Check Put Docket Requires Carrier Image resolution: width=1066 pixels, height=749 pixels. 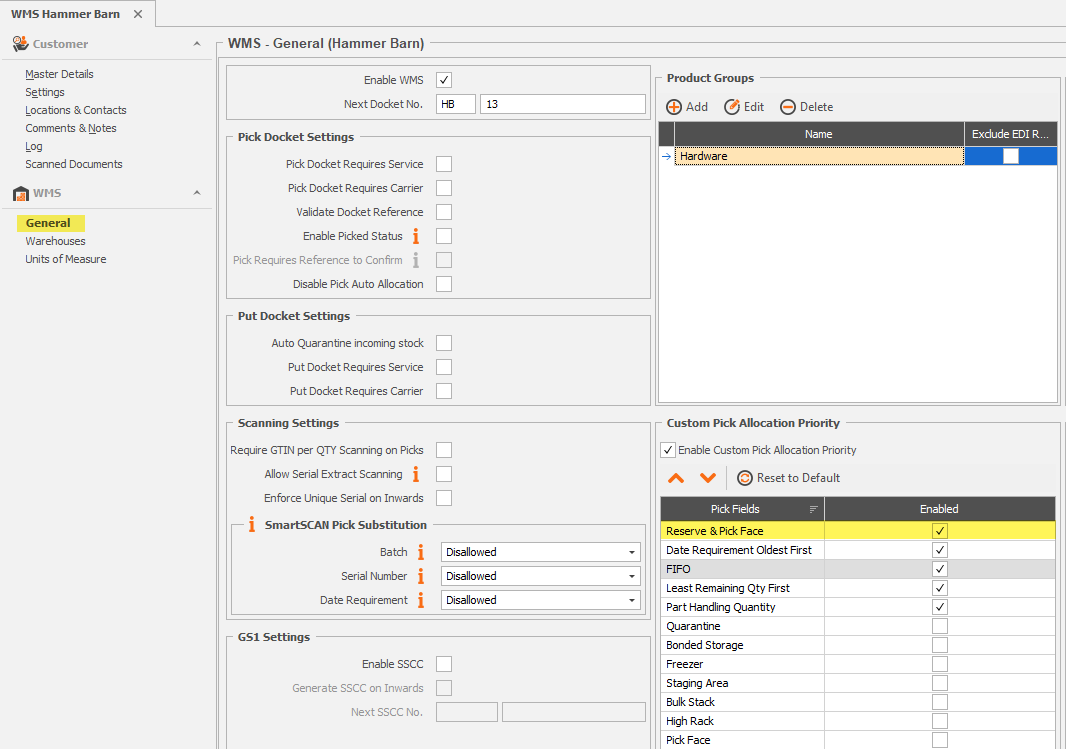point(444,391)
